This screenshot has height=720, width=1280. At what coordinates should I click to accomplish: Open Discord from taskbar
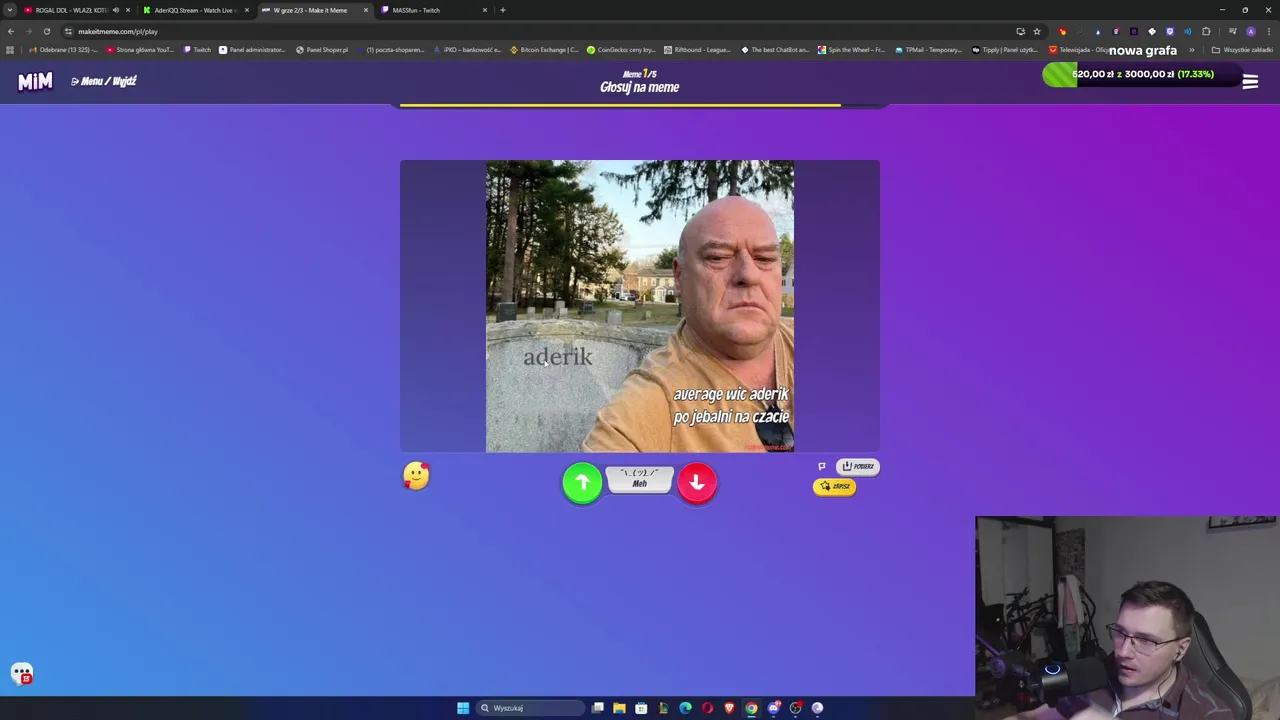pos(773,708)
